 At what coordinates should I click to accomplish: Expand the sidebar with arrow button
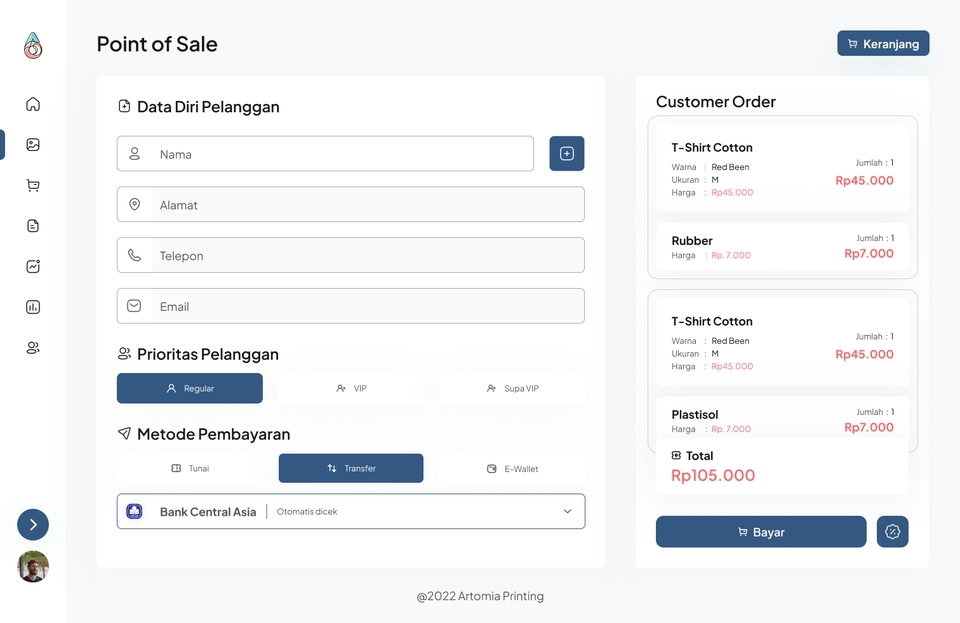click(x=33, y=524)
